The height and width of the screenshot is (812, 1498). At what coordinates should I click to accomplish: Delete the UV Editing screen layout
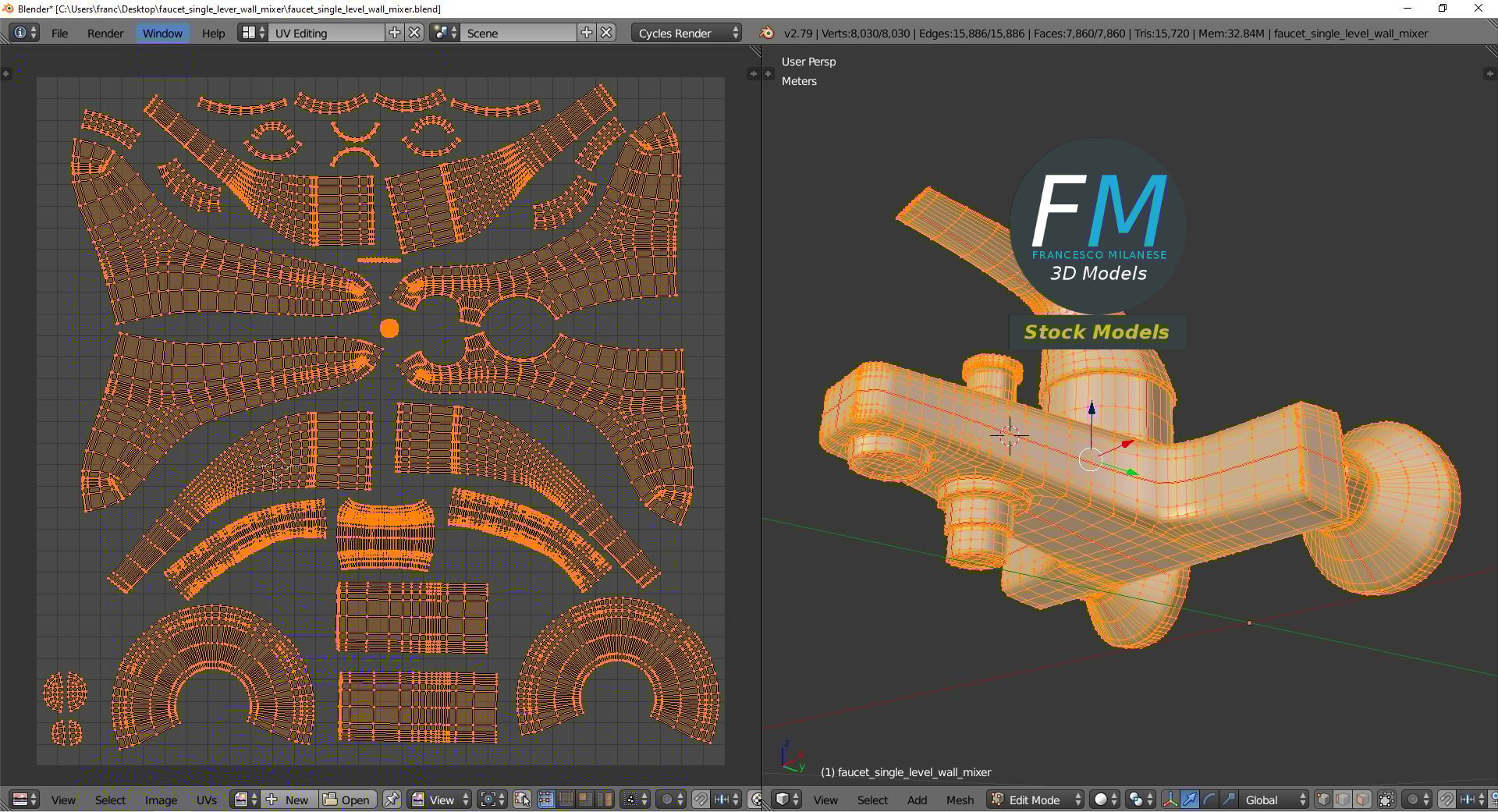[415, 33]
